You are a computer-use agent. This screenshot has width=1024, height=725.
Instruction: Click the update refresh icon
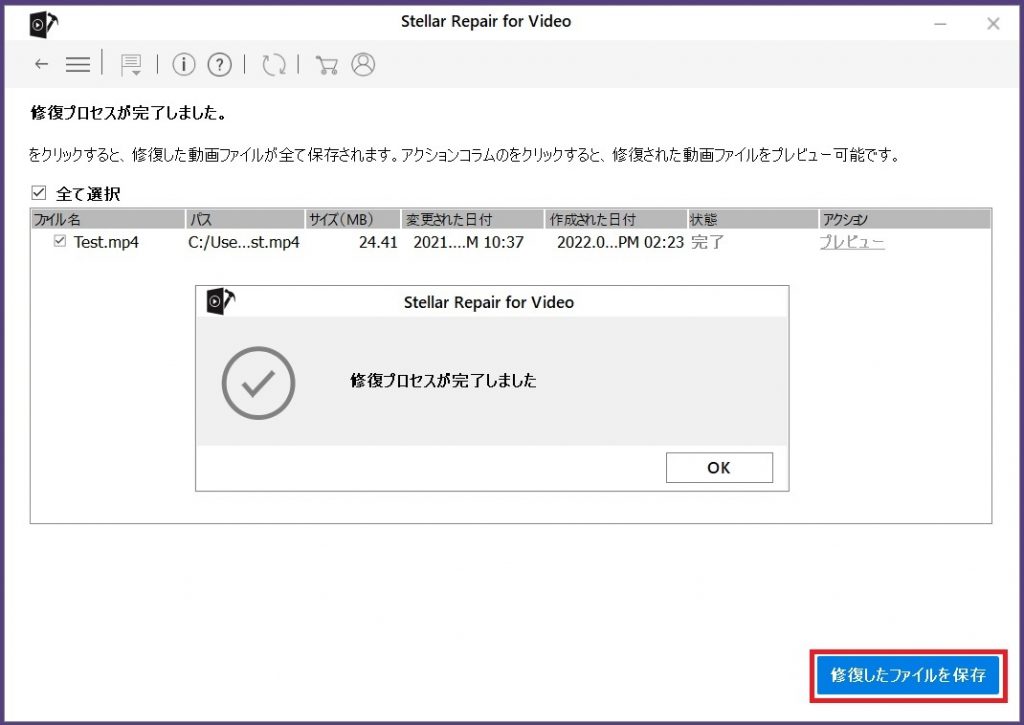(274, 65)
